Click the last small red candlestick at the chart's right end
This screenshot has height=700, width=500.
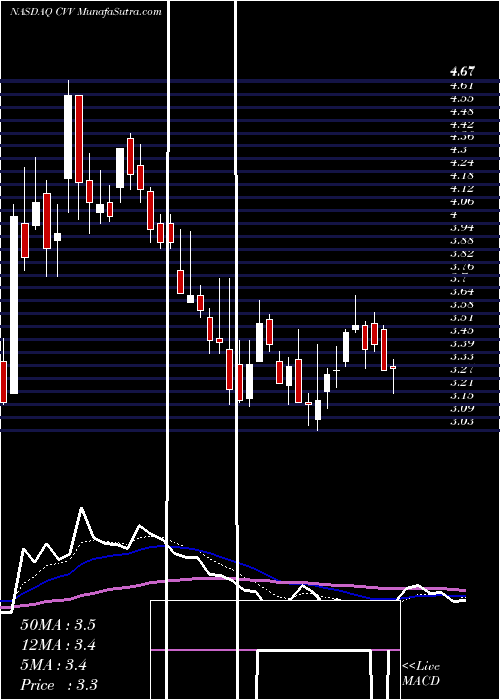pyautogui.click(x=393, y=367)
